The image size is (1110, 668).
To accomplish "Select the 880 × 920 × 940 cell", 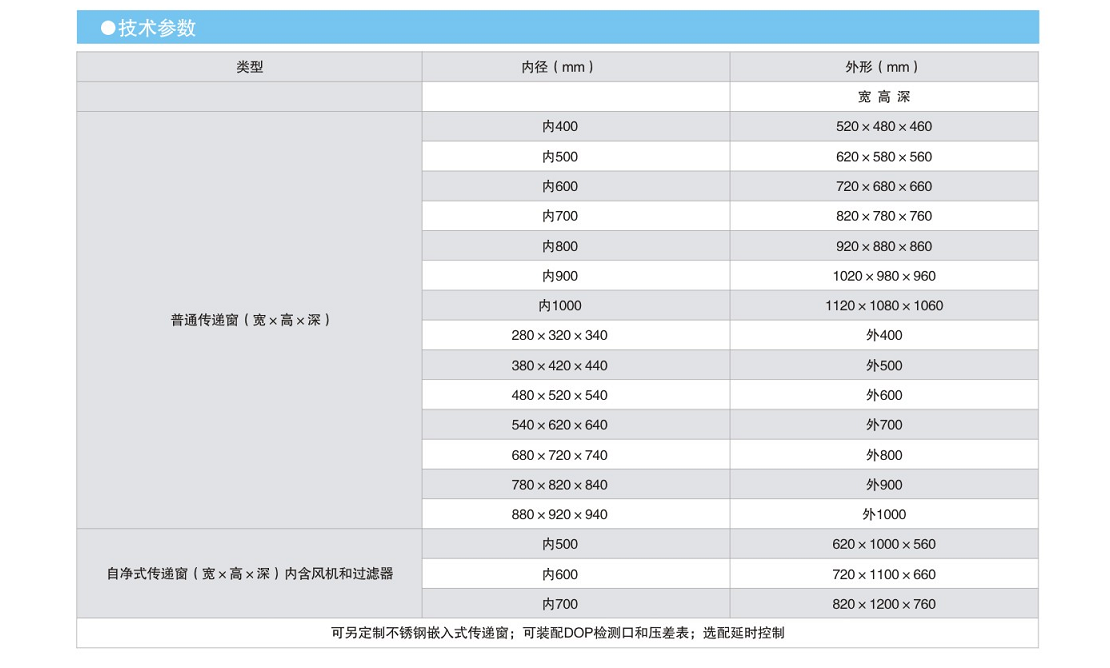I will click(x=576, y=514).
